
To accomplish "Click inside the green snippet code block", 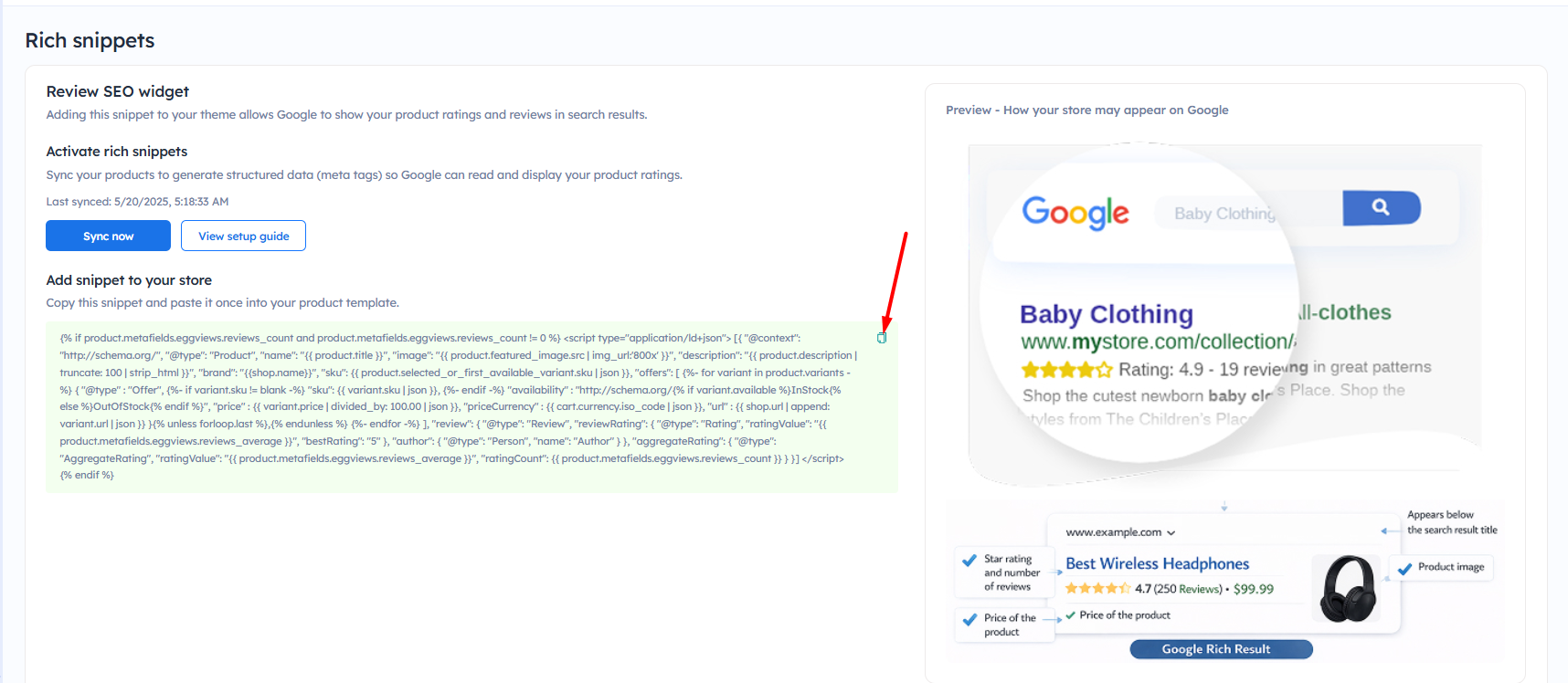I will [457, 406].
